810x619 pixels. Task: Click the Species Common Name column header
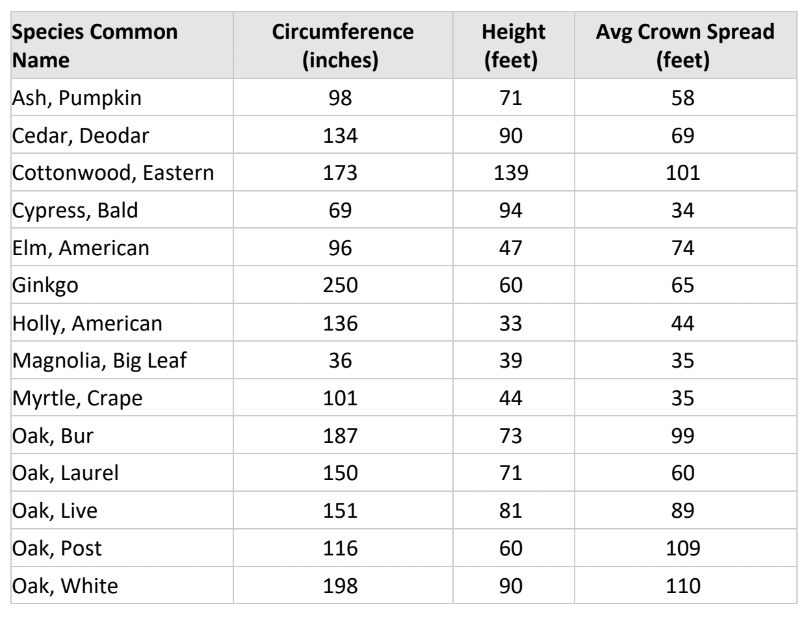[95, 46]
